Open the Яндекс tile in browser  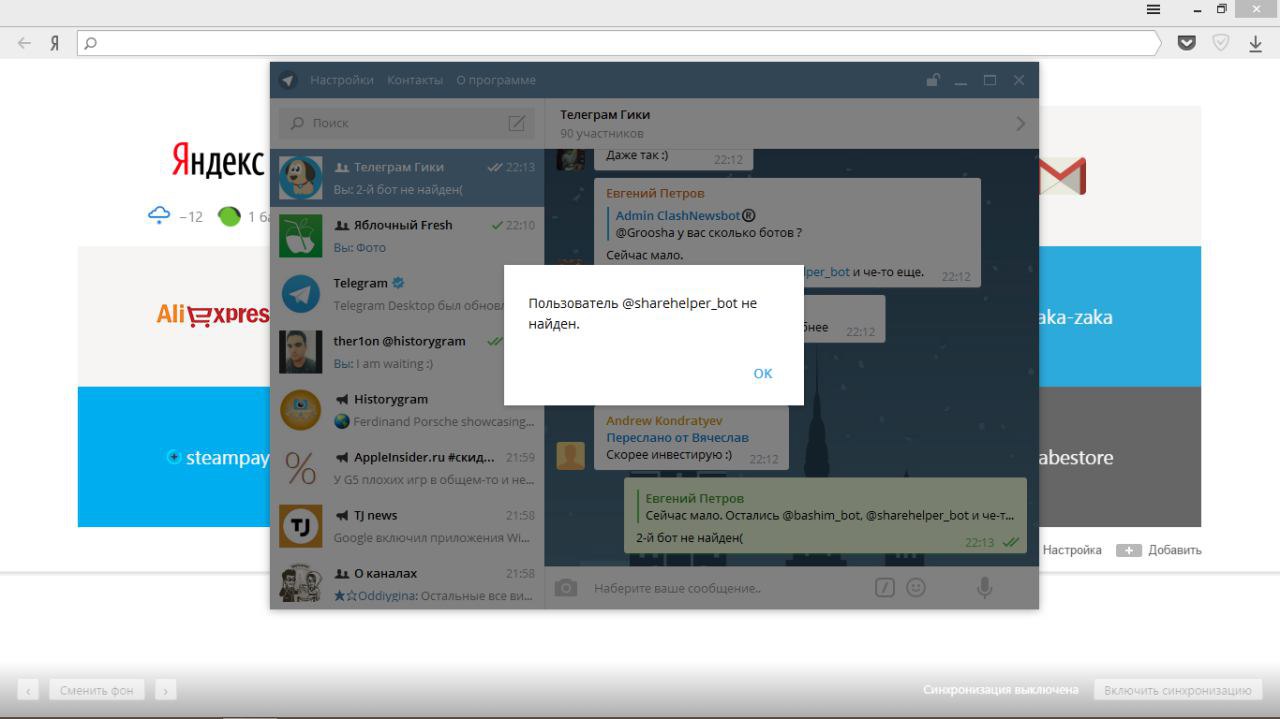point(174,176)
